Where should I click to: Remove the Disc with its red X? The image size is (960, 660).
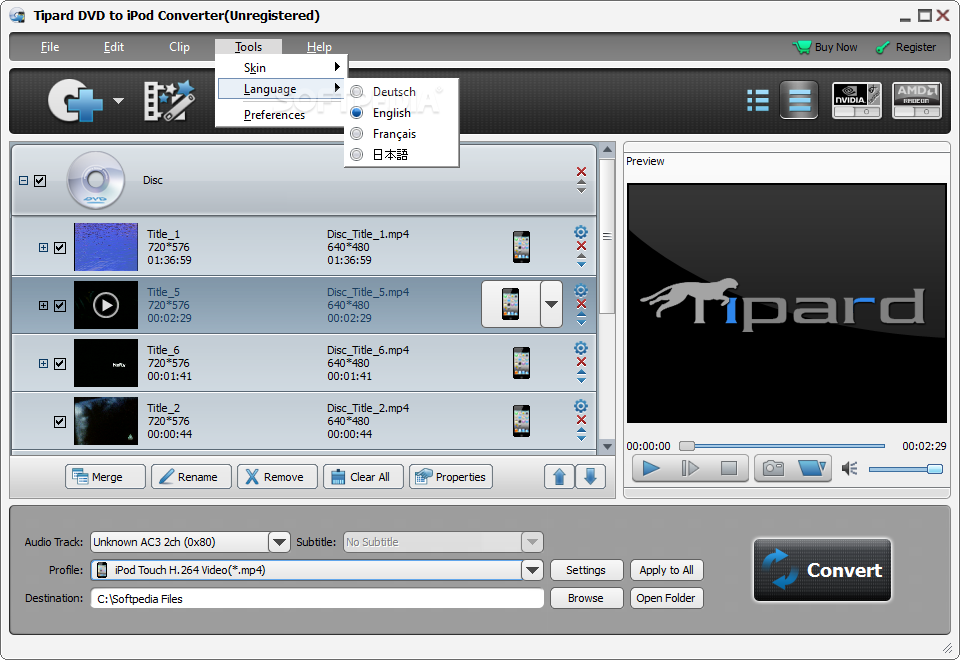(581, 171)
